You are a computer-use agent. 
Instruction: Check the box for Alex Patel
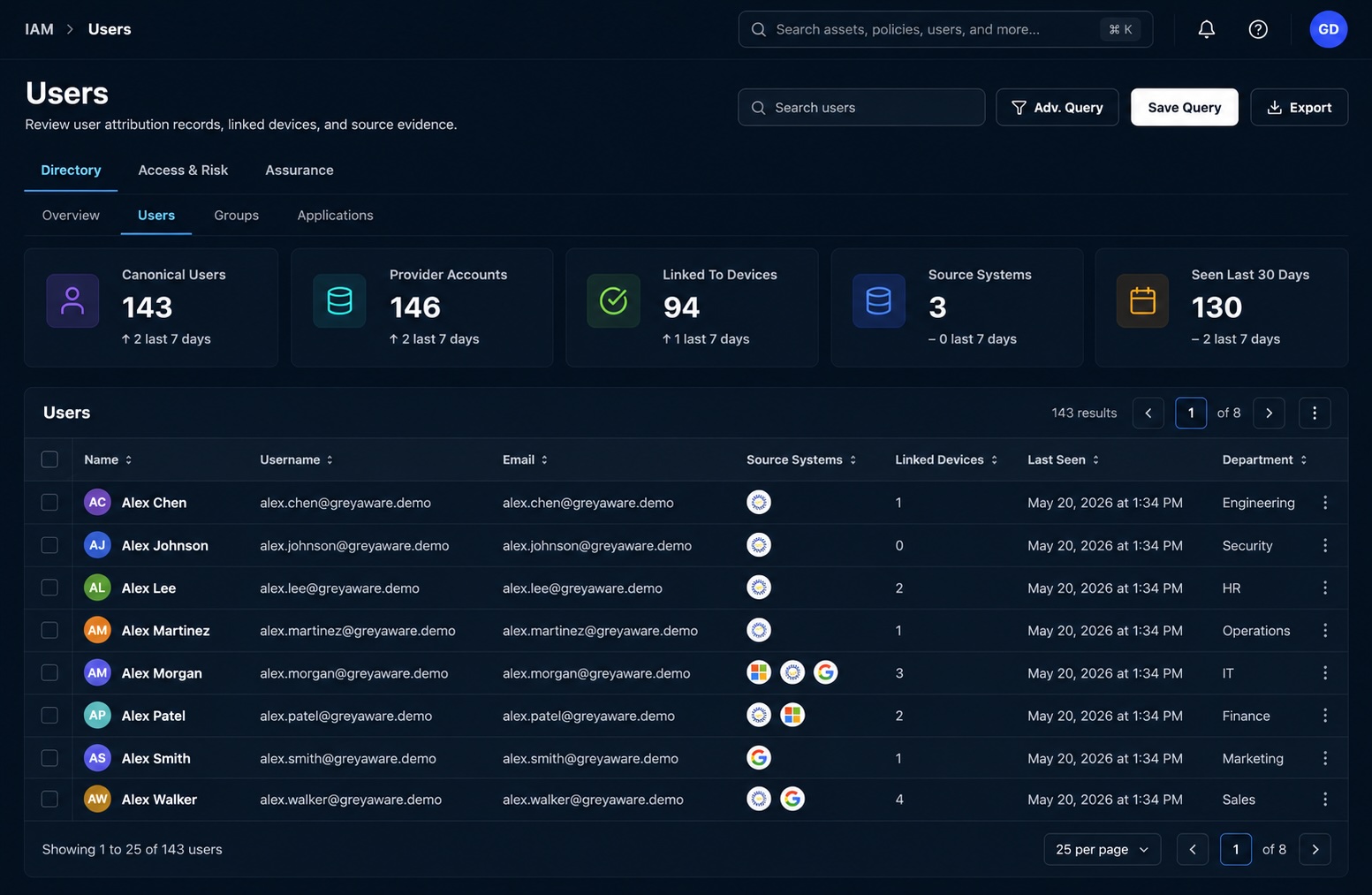(x=49, y=716)
